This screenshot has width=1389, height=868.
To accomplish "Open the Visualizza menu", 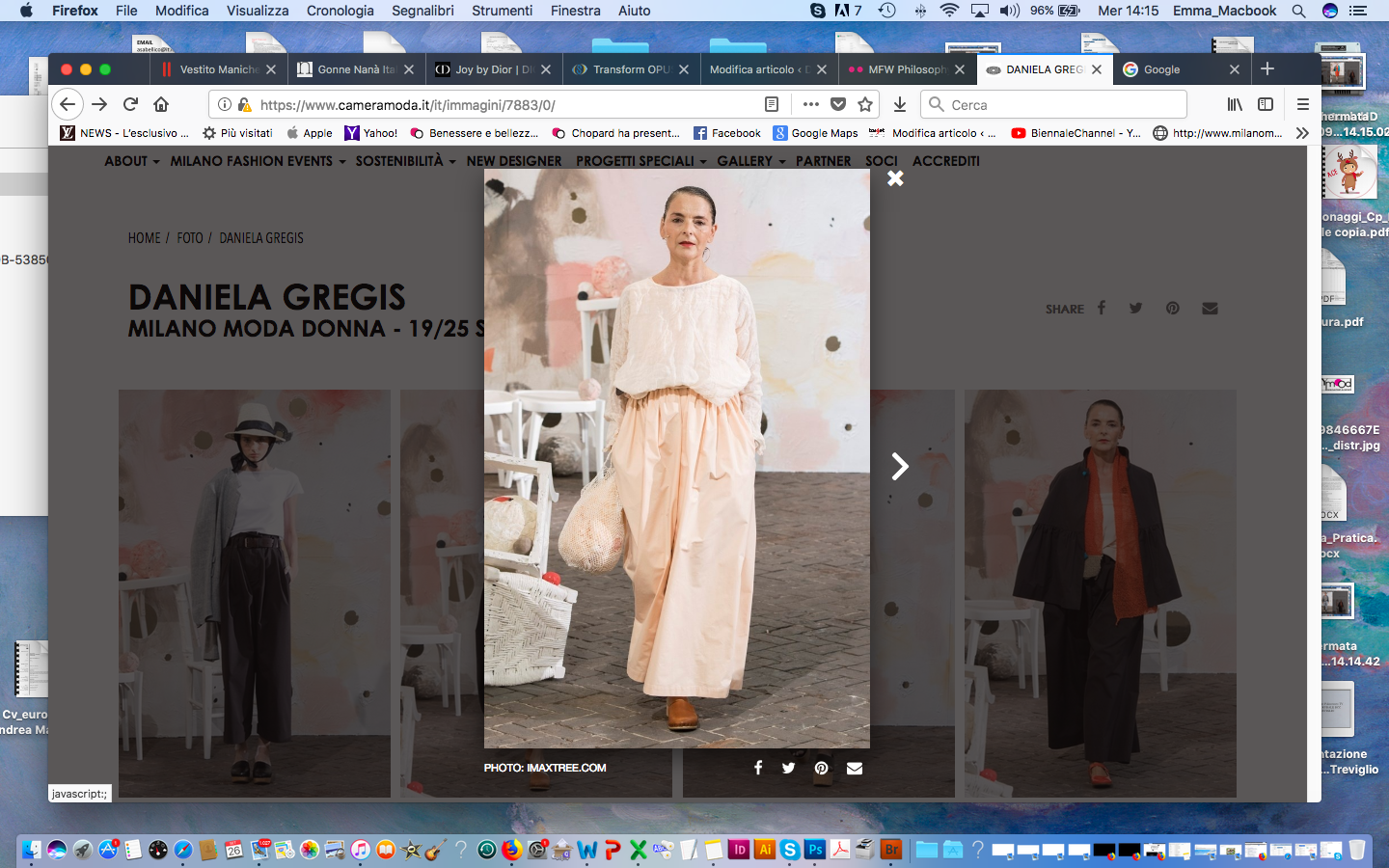I will [258, 11].
